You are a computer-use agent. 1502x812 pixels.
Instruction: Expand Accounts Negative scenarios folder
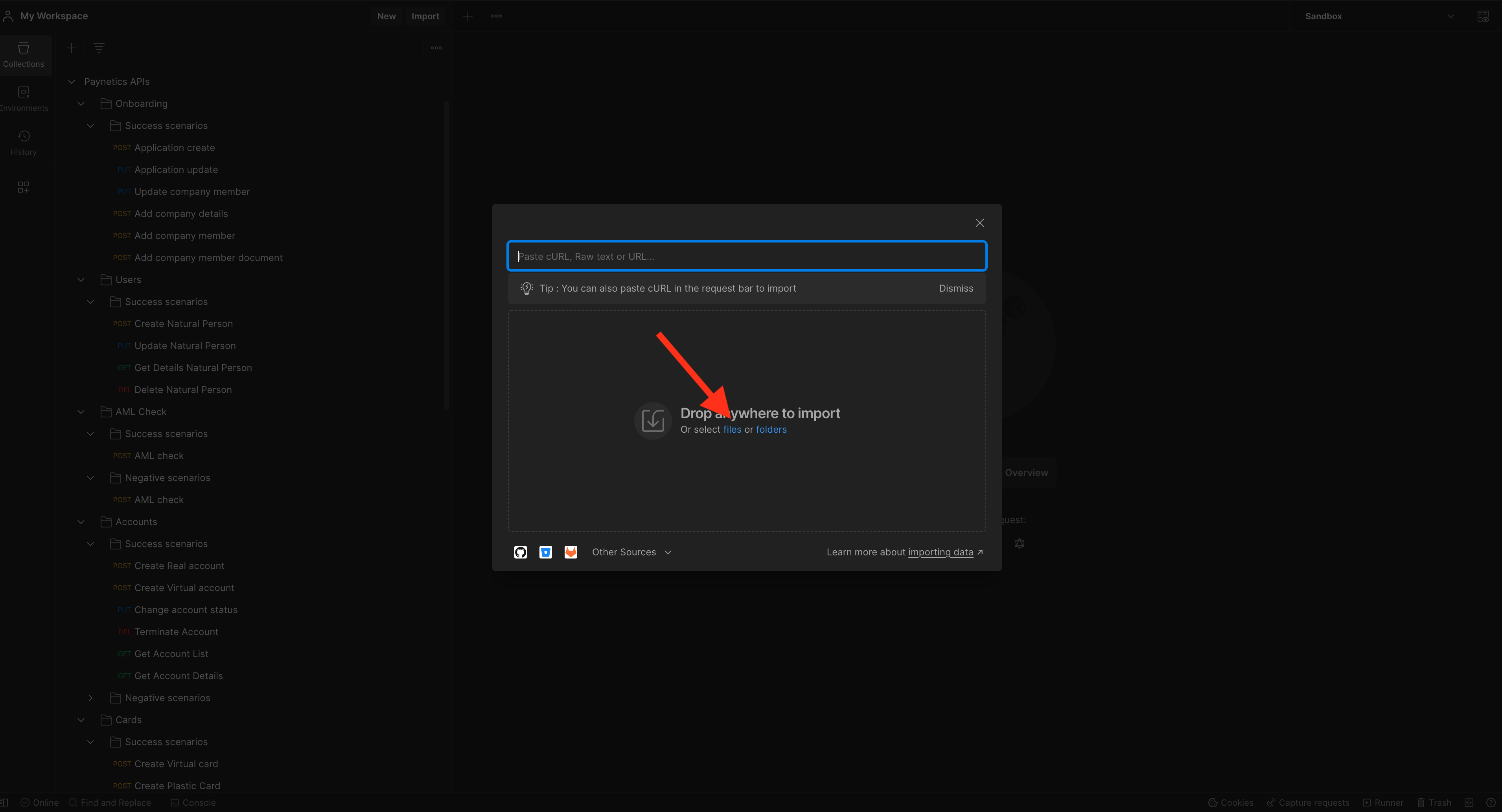coord(90,698)
